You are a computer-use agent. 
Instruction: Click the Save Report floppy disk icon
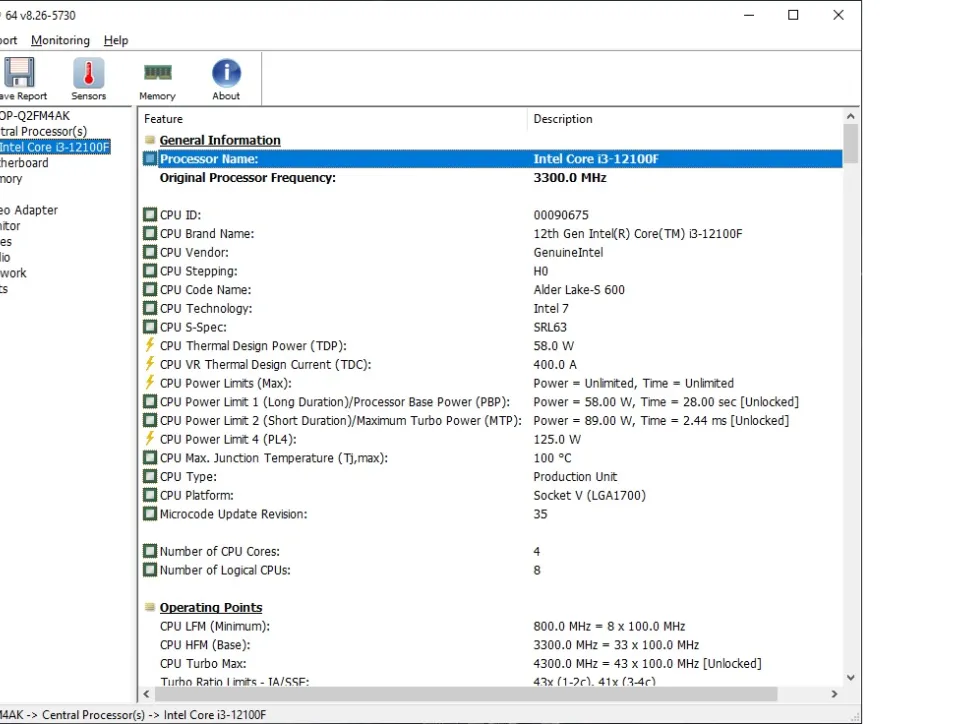click(x=19, y=74)
